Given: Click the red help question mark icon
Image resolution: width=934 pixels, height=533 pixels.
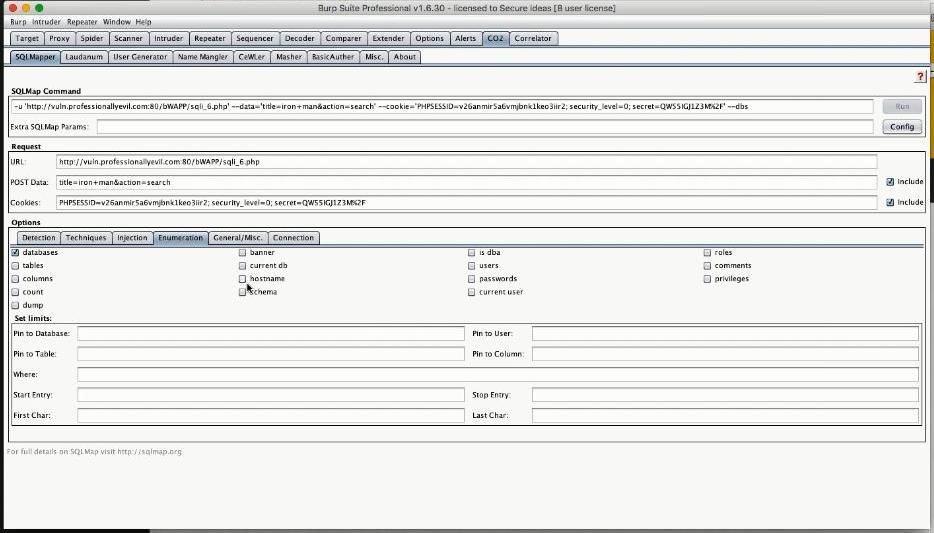Looking at the screenshot, I should 920,76.
